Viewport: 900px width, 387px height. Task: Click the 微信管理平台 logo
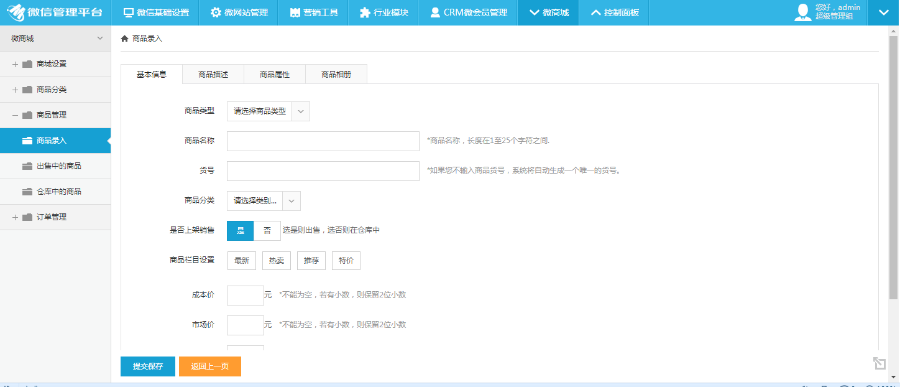tap(55, 12)
